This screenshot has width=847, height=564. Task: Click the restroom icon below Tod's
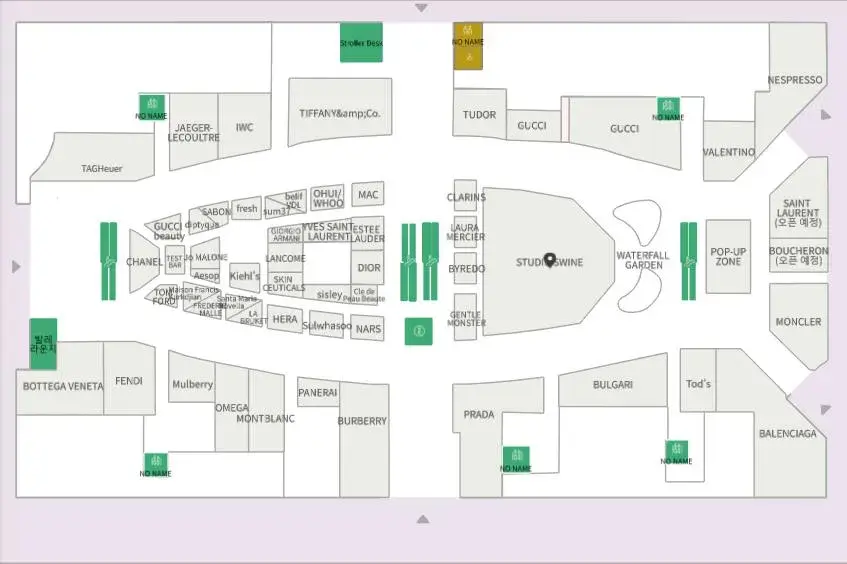pos(676,450)
